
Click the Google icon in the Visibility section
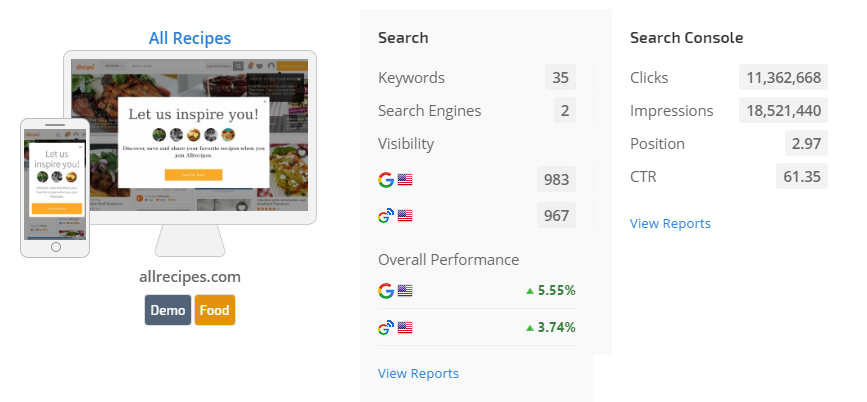pyautogui.click(x=385, y=180)
